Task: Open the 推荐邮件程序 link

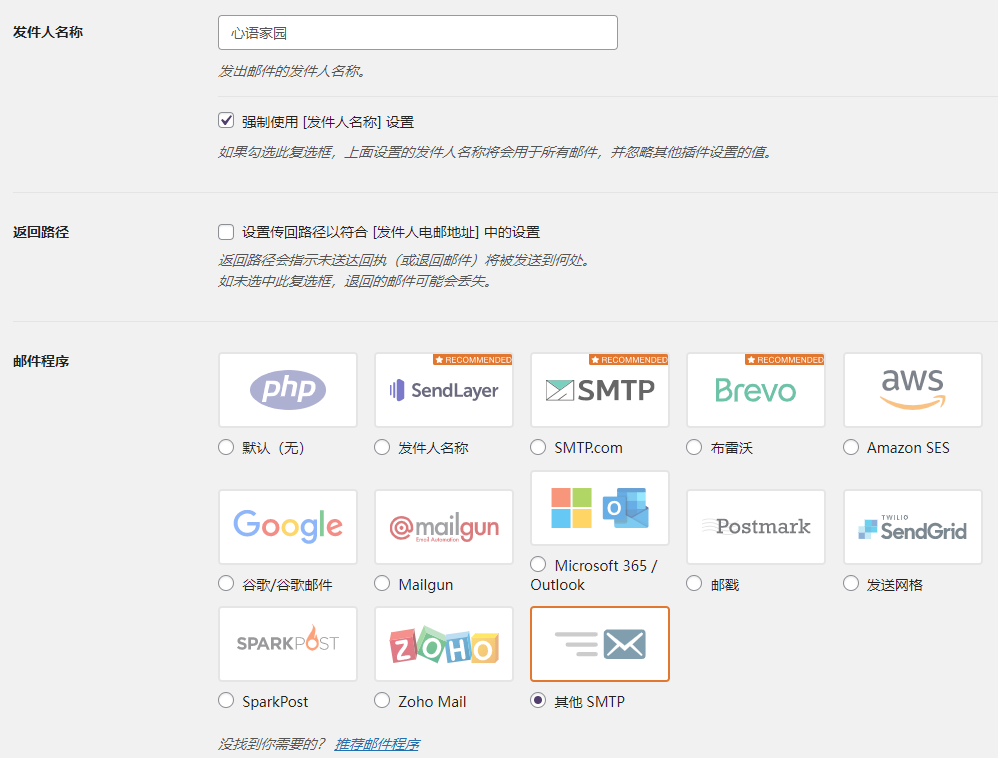Action: coord(377,744)
